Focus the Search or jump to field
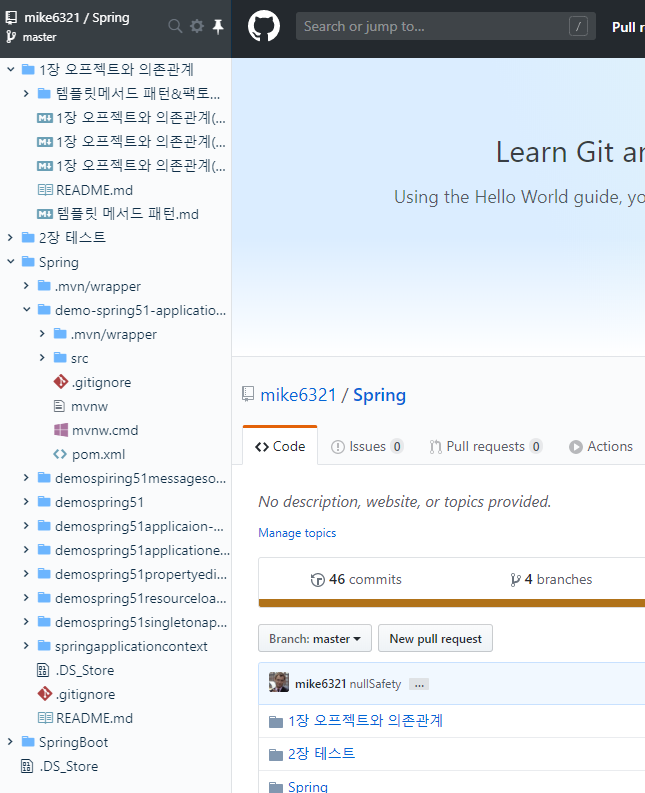 click(x=445, y=26)
